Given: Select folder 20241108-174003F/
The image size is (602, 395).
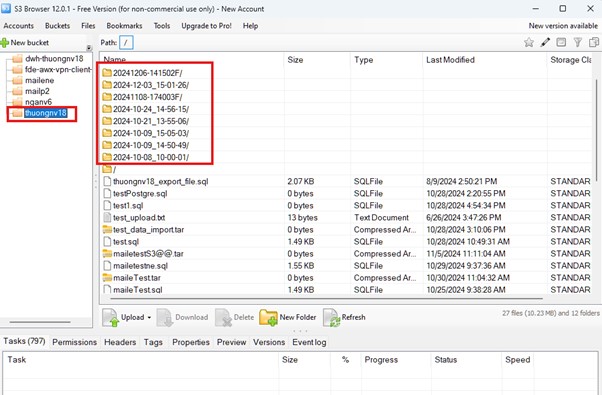Looking at the screenshot, I should (x=148, y=97).
